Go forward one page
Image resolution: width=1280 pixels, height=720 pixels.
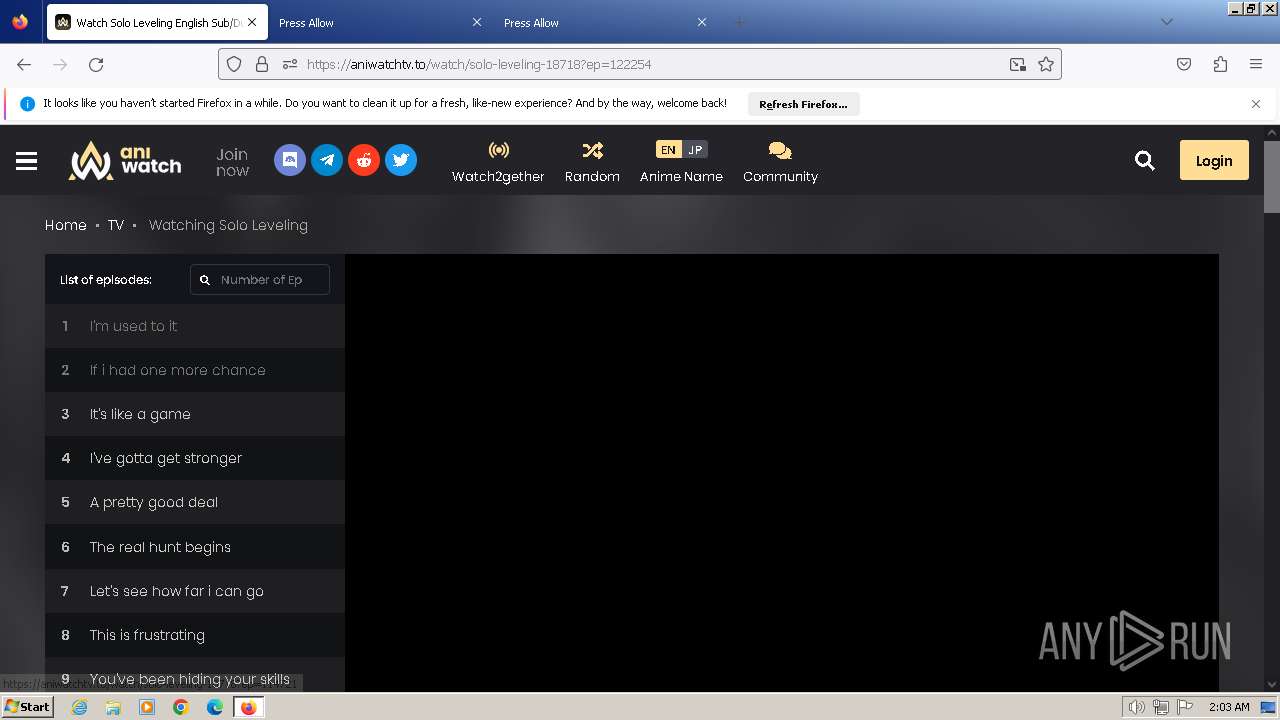(60, 64)
